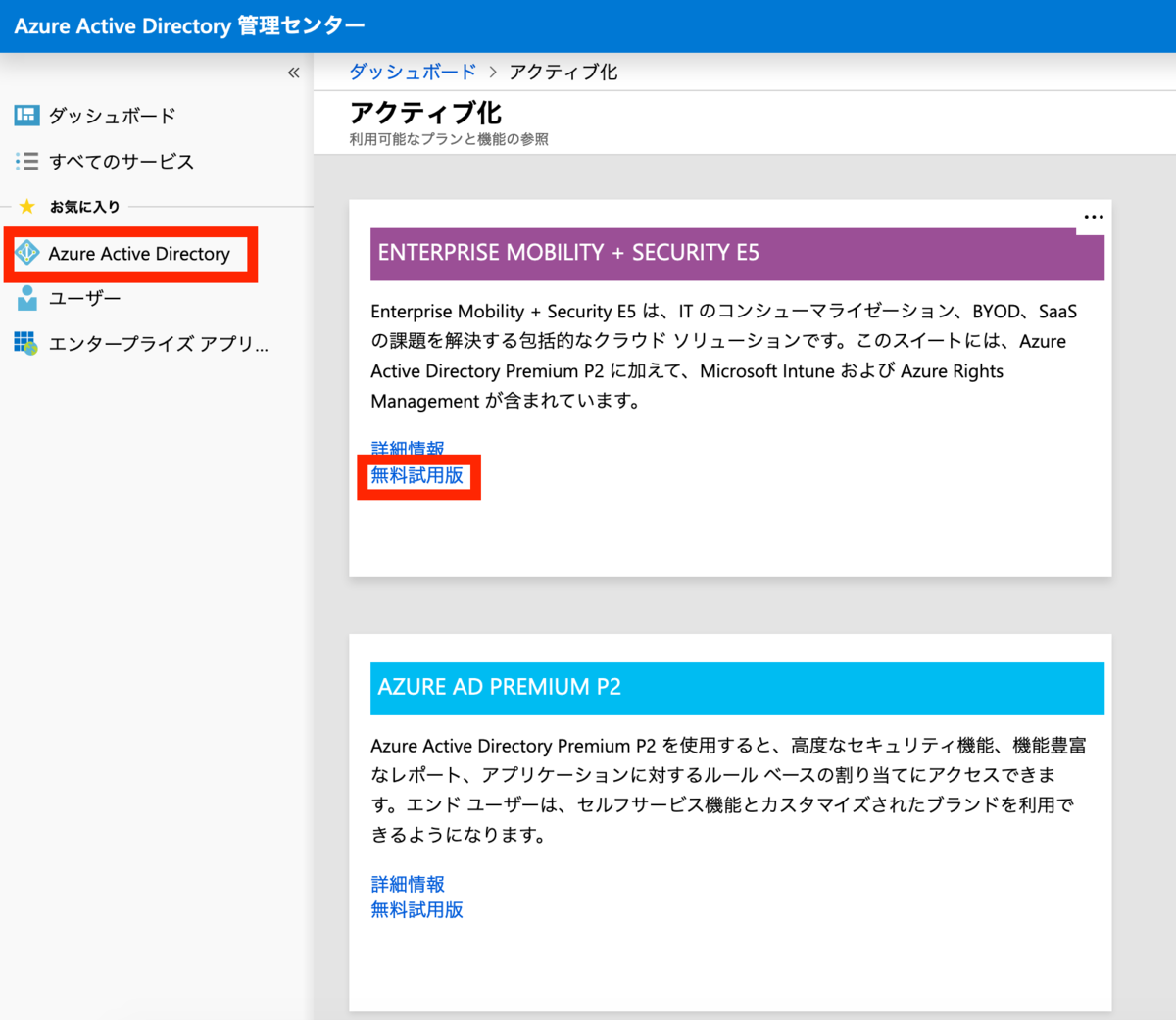Viewport: 1176px width, 1020px height.
Task: Click the アクティブ化 page heading
Action: 425,113
